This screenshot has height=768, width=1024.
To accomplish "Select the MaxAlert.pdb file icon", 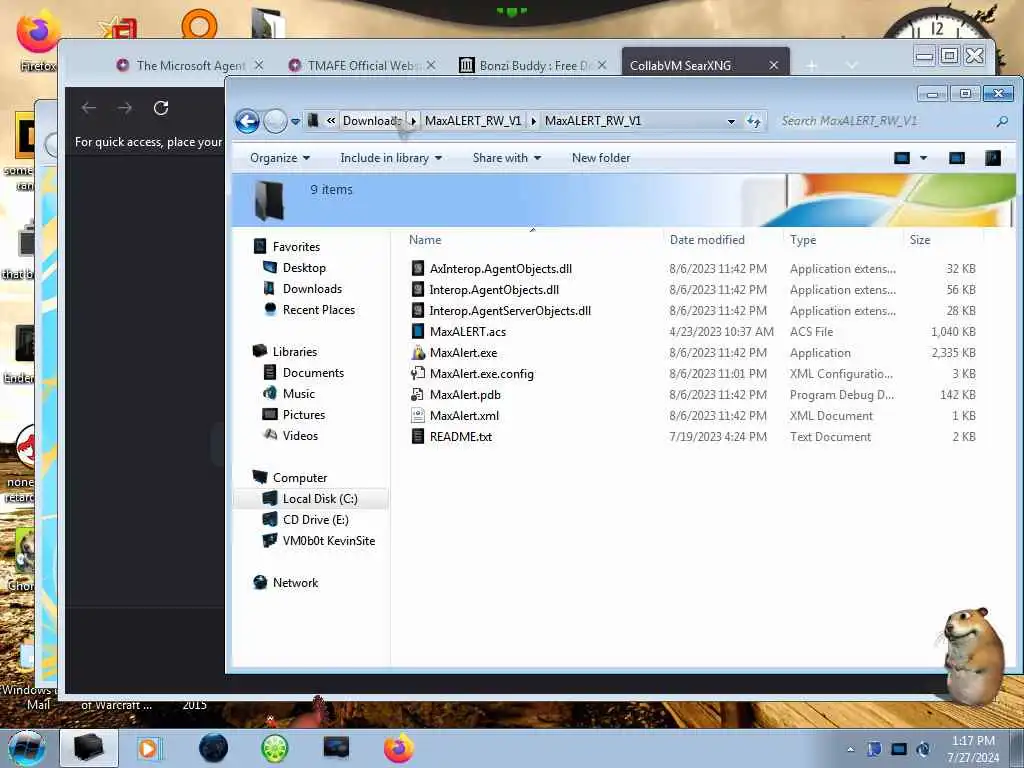I will click(x=418, y=394).
